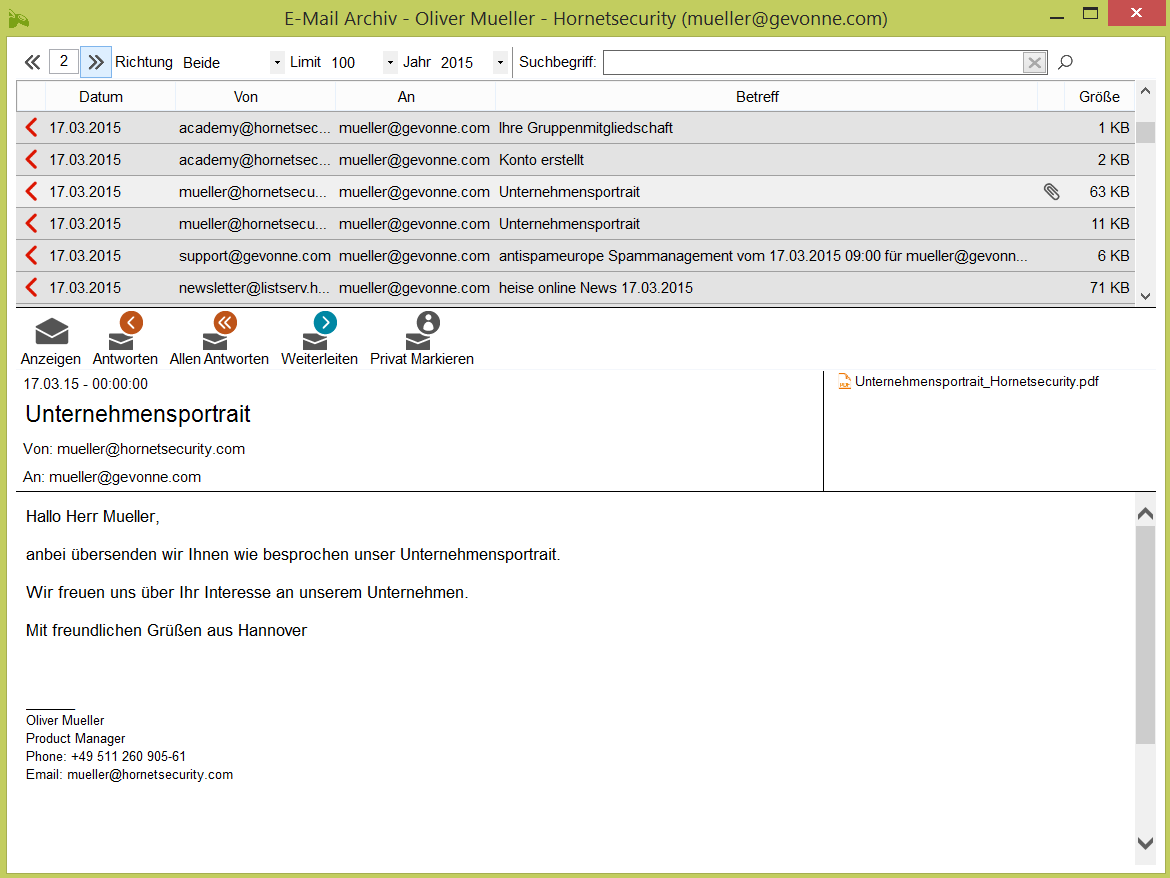Click the phone number +49 511 260 905-61
Image resolution: width=1170 pixels, height=878 pixels.
(x=128, y=756)
